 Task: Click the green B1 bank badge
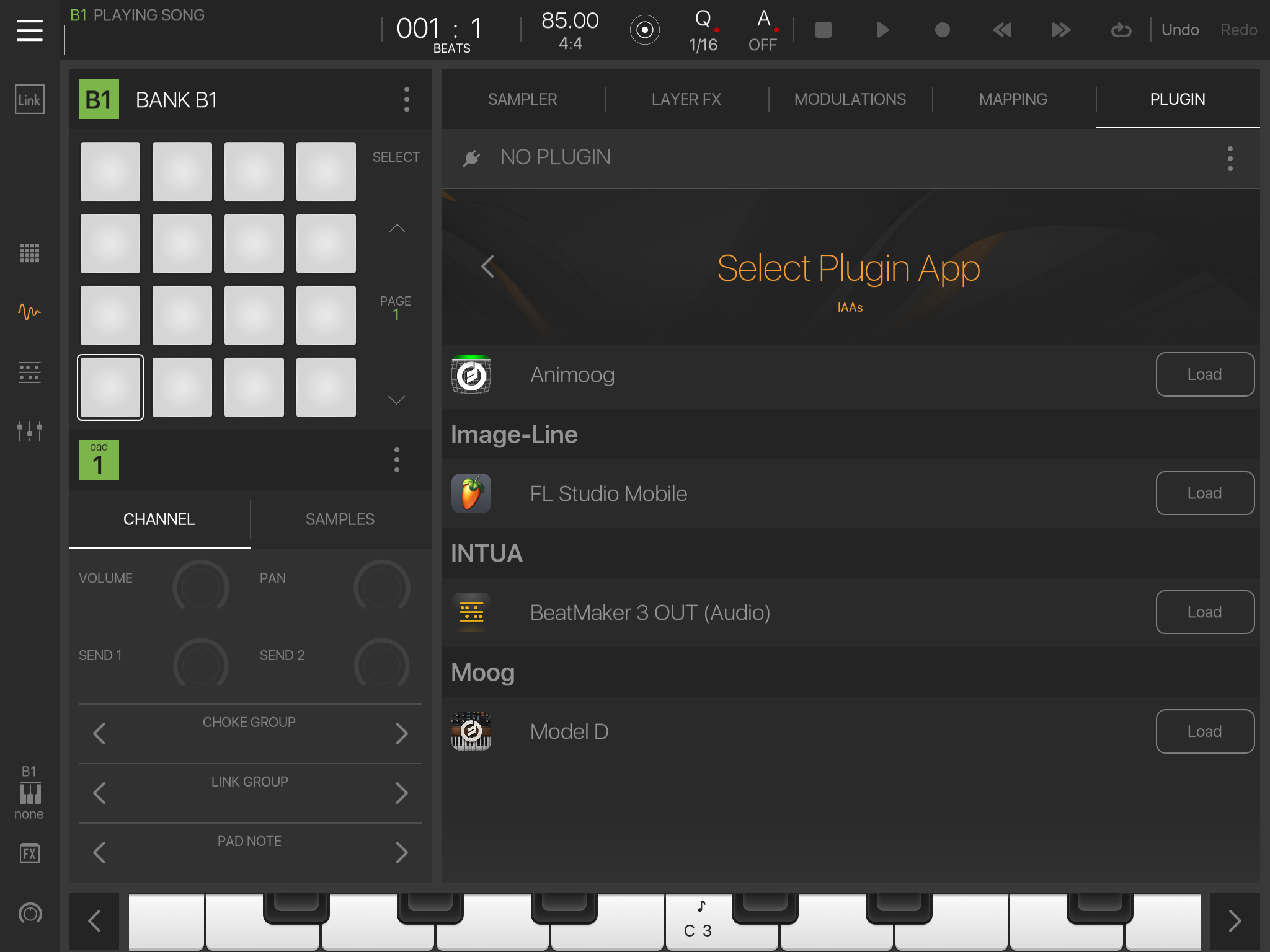click(x=99, y=99)
